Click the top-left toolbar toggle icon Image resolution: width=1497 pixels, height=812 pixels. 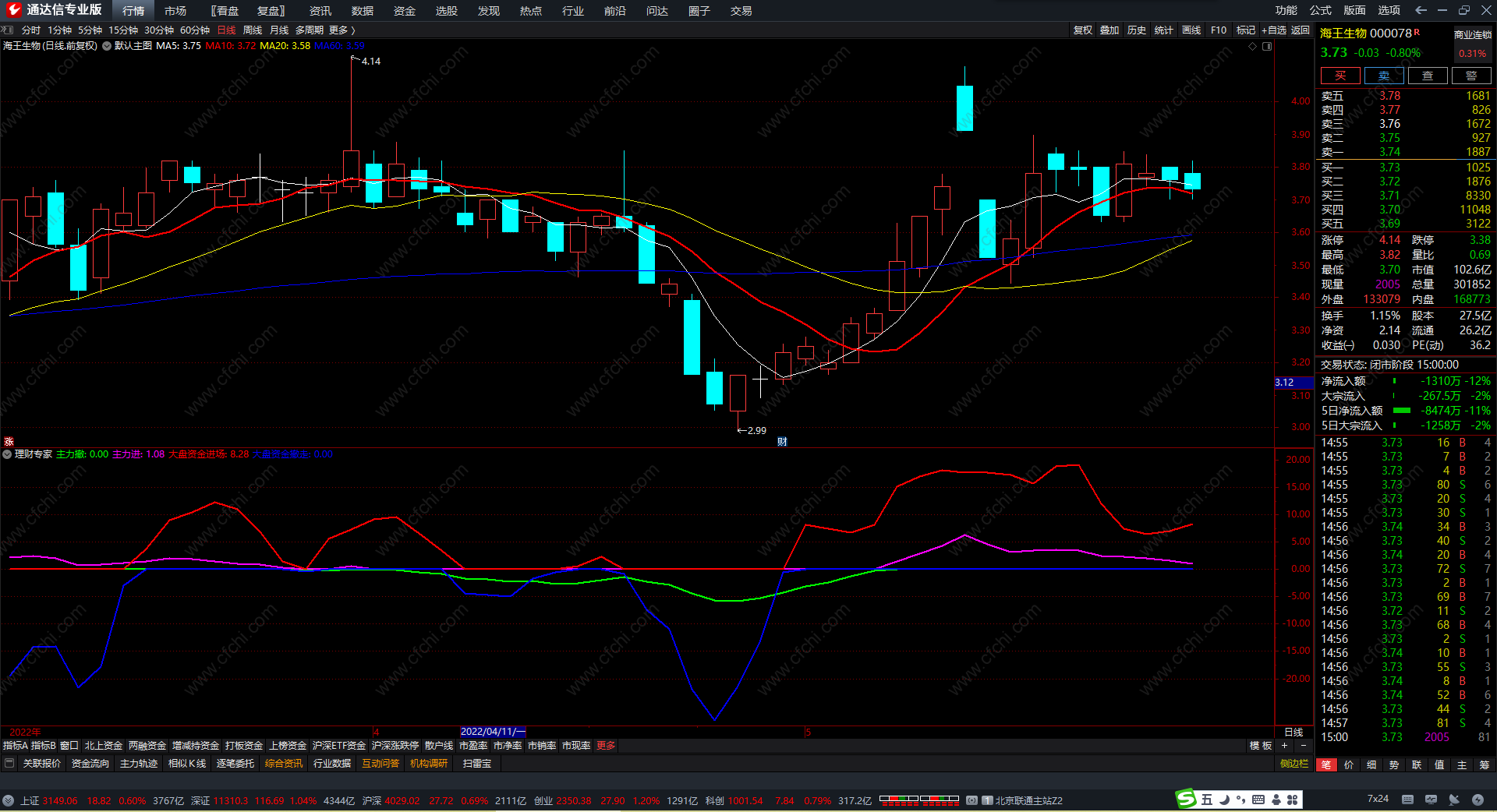pos(8,30)
